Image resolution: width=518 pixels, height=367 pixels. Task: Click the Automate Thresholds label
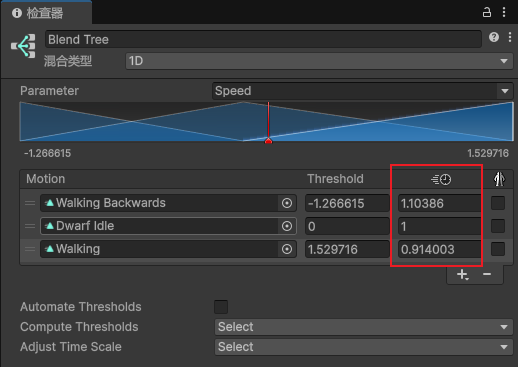81,307
